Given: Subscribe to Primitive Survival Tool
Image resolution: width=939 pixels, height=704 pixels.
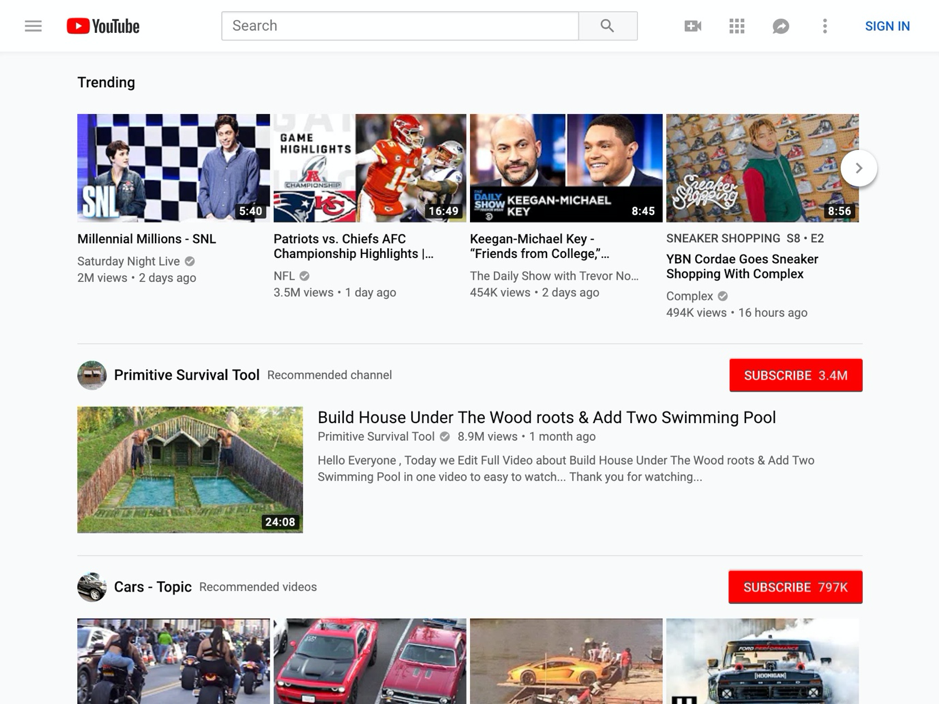Looking at the screenshot, I should 795,375.
